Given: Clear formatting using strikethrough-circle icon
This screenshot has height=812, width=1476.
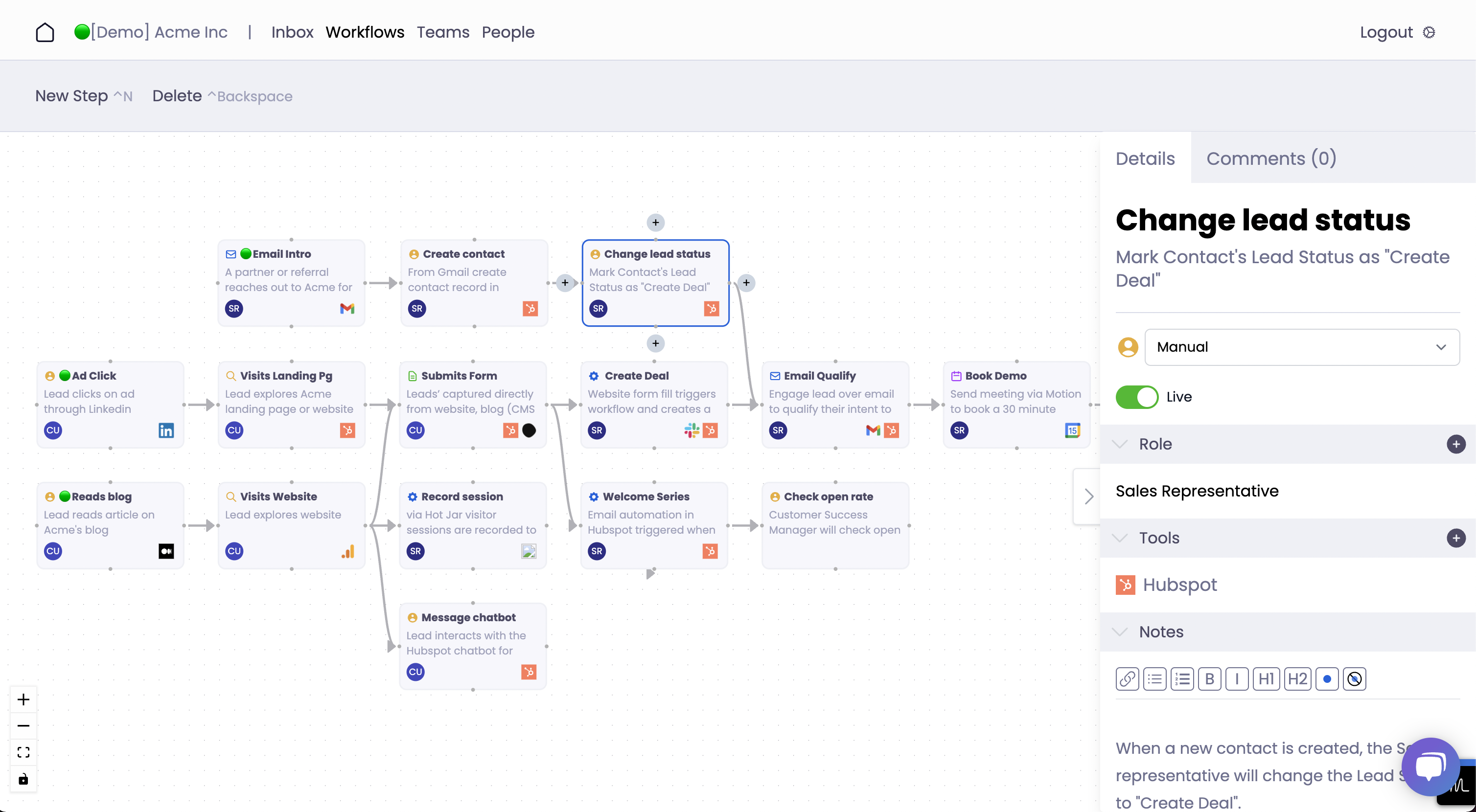Looking at the screenshot, I should 1355,678.
